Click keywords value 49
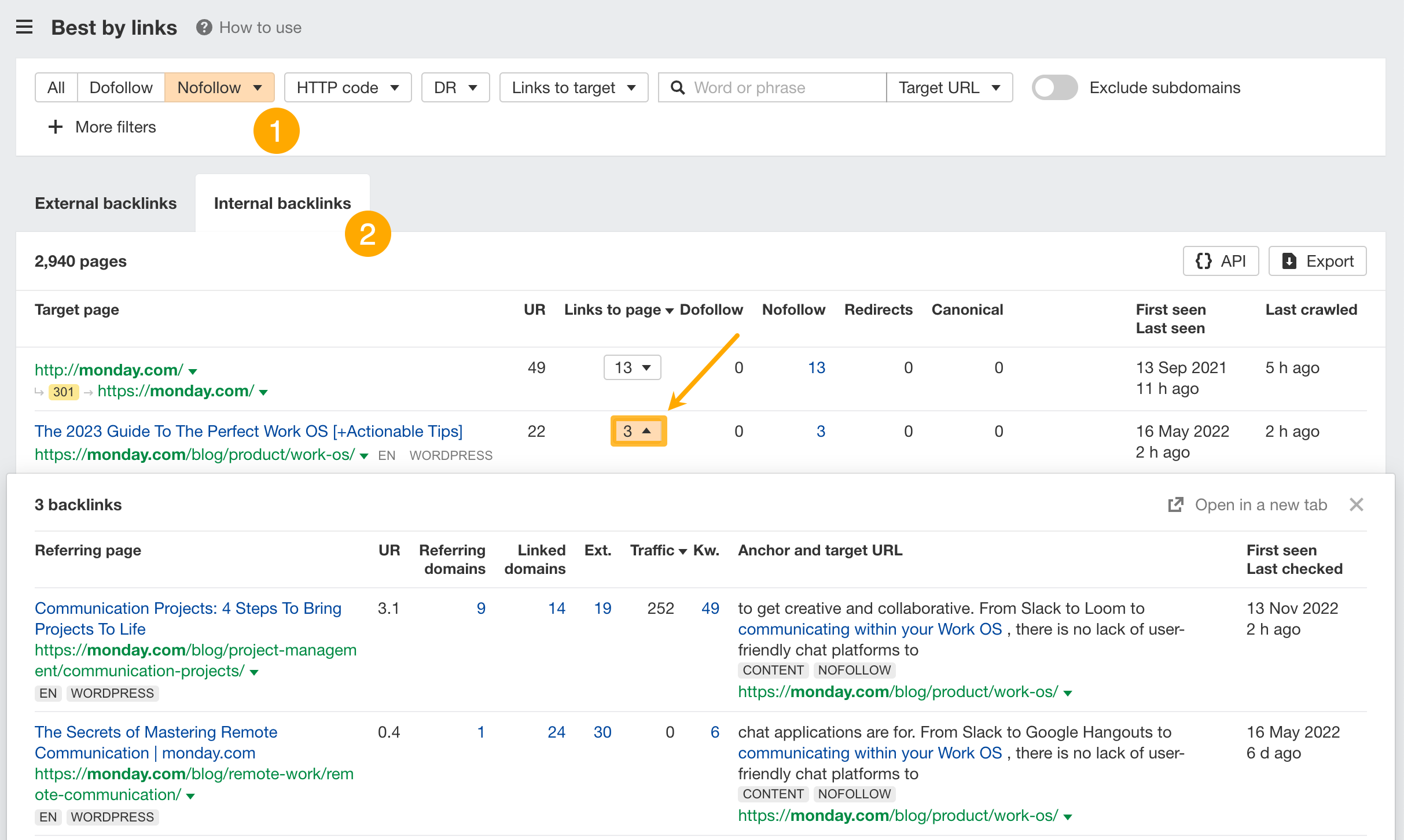The width and height of the screenshot is (1404, 840). pyautogui.click(x=710, y=608)
